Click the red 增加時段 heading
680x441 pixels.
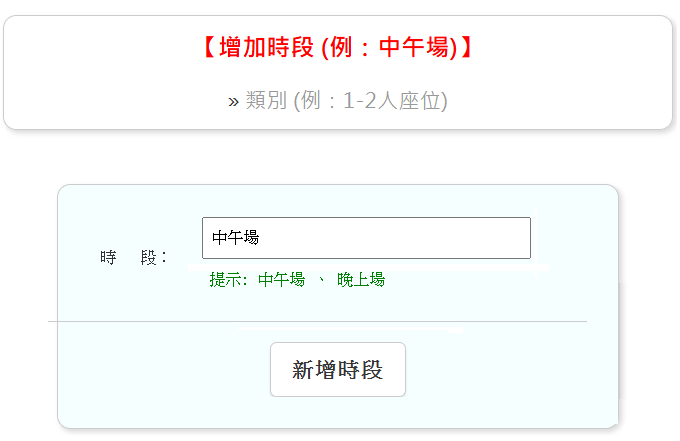pyautogui.click(x=337, y=48)
